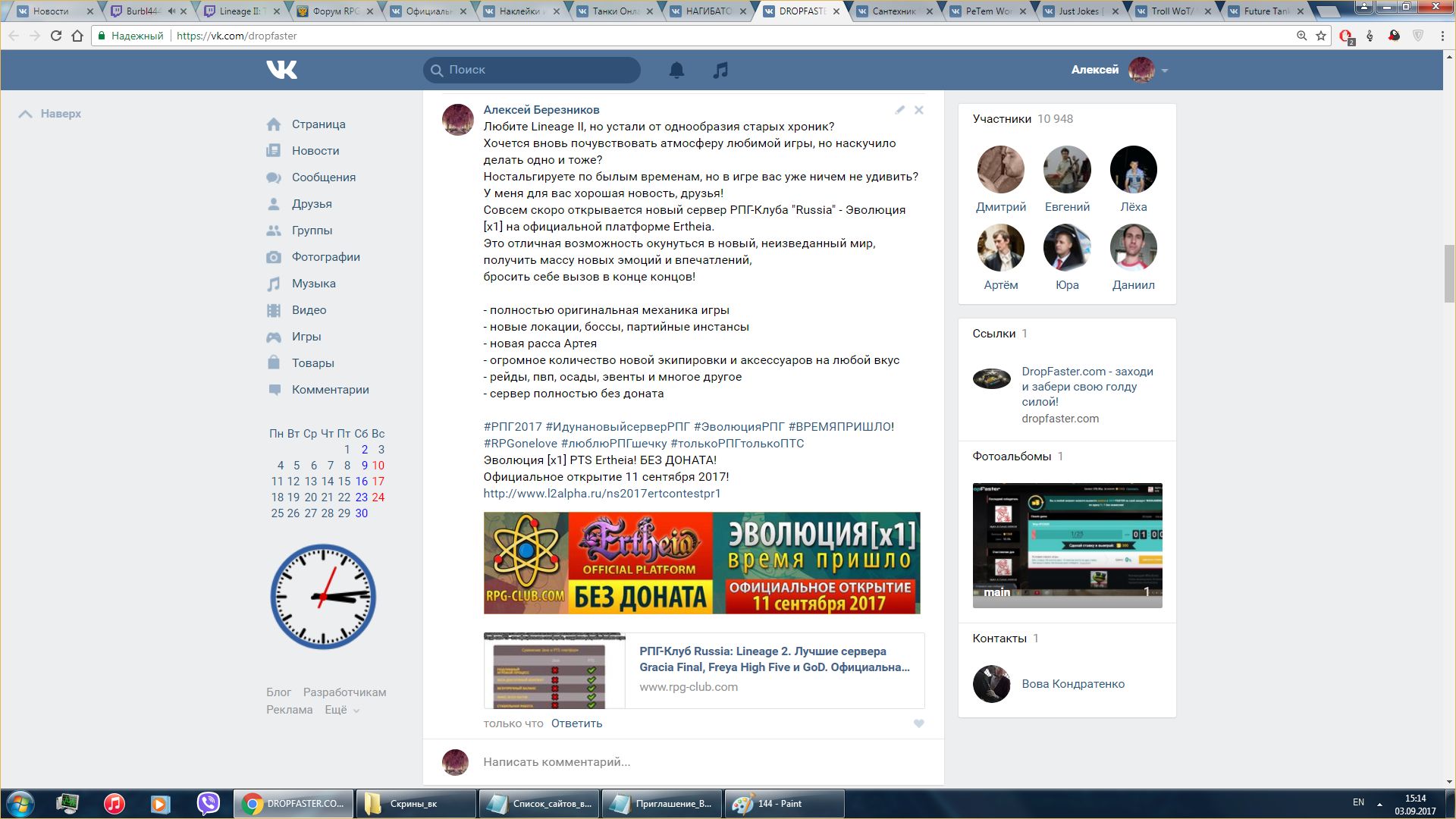Screen dimensions: 1456x819
Task: Open Фотографии in sidebar
Action: point(326,257)
